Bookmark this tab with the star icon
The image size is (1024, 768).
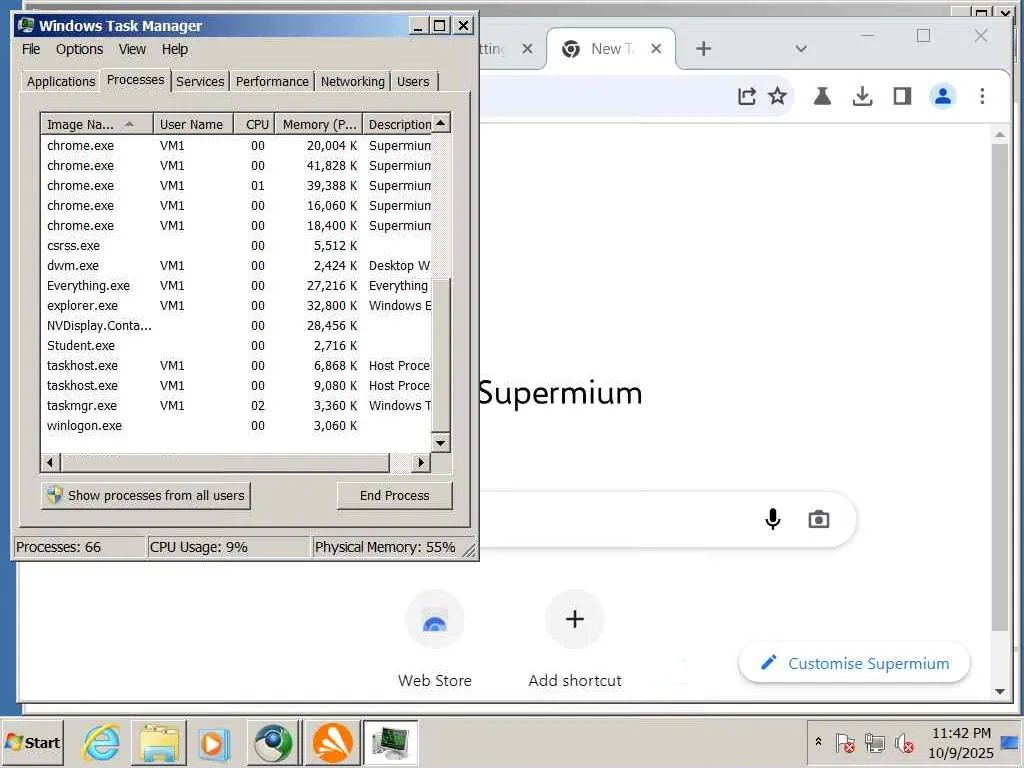[x=777, y=97]
